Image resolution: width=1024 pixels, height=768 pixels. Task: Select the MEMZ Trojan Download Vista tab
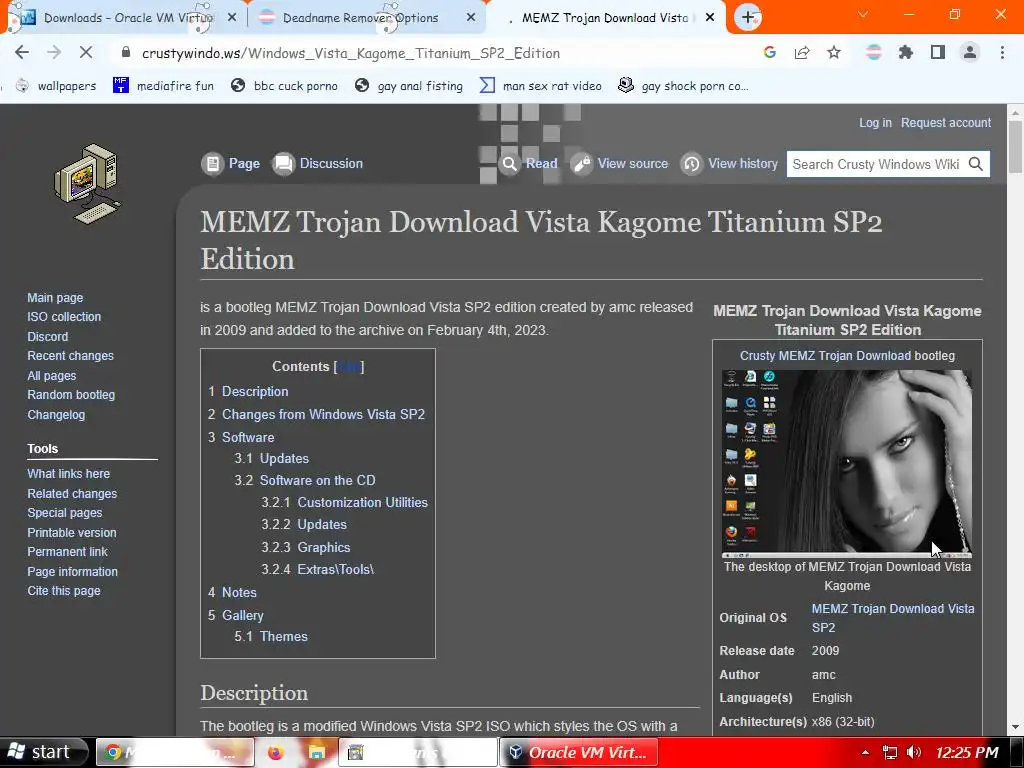point(604,18)
